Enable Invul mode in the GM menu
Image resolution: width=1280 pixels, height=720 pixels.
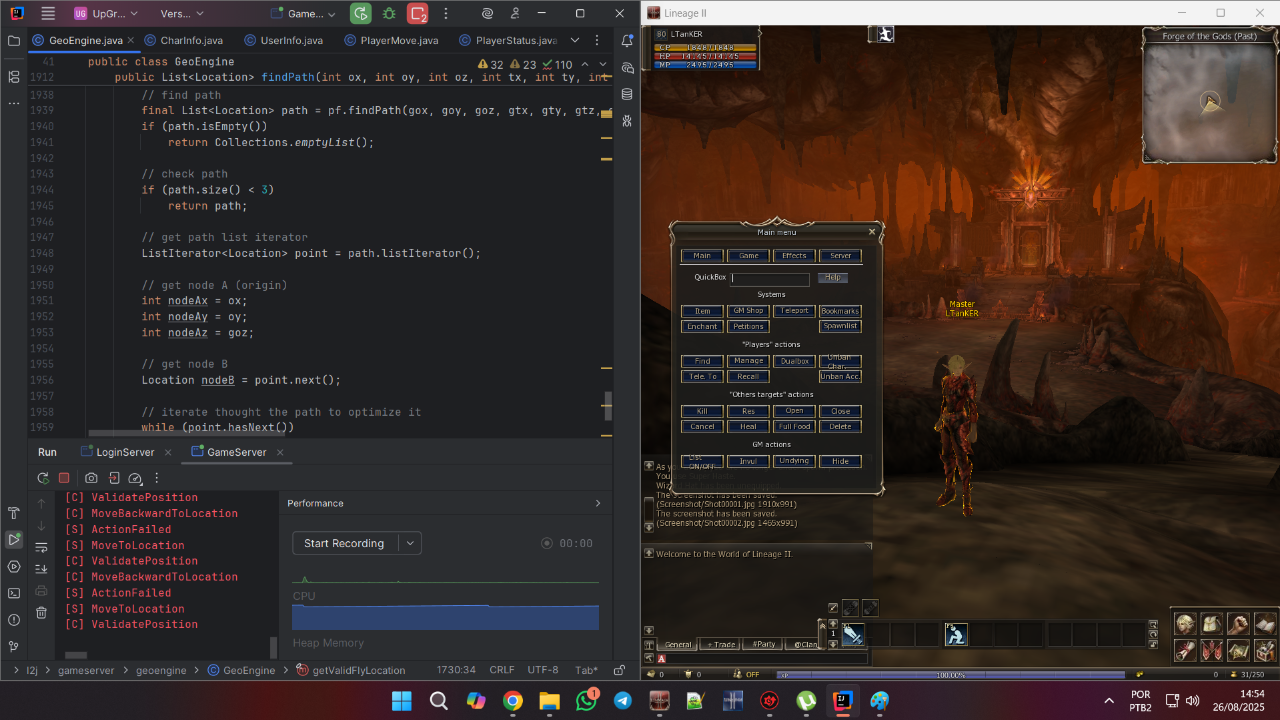pos(748,461)
